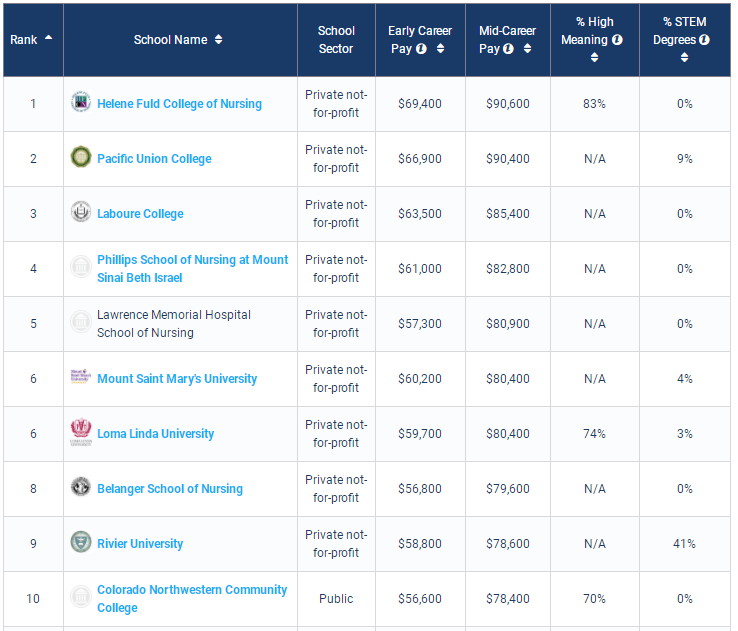
Task: Sort by % High Meaning arrows
Action: 594,57
